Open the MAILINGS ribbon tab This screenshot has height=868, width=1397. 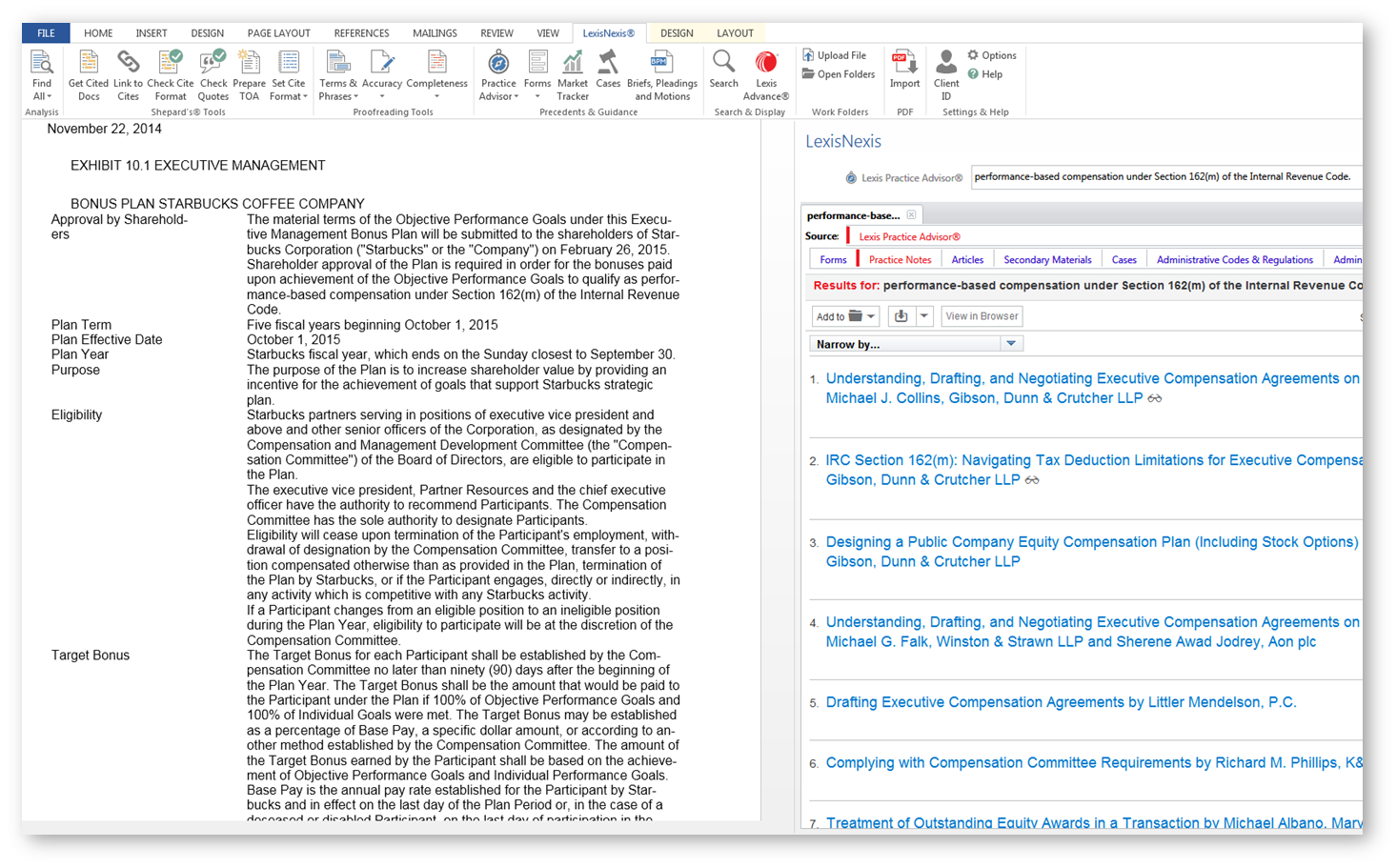coord(435,33)
